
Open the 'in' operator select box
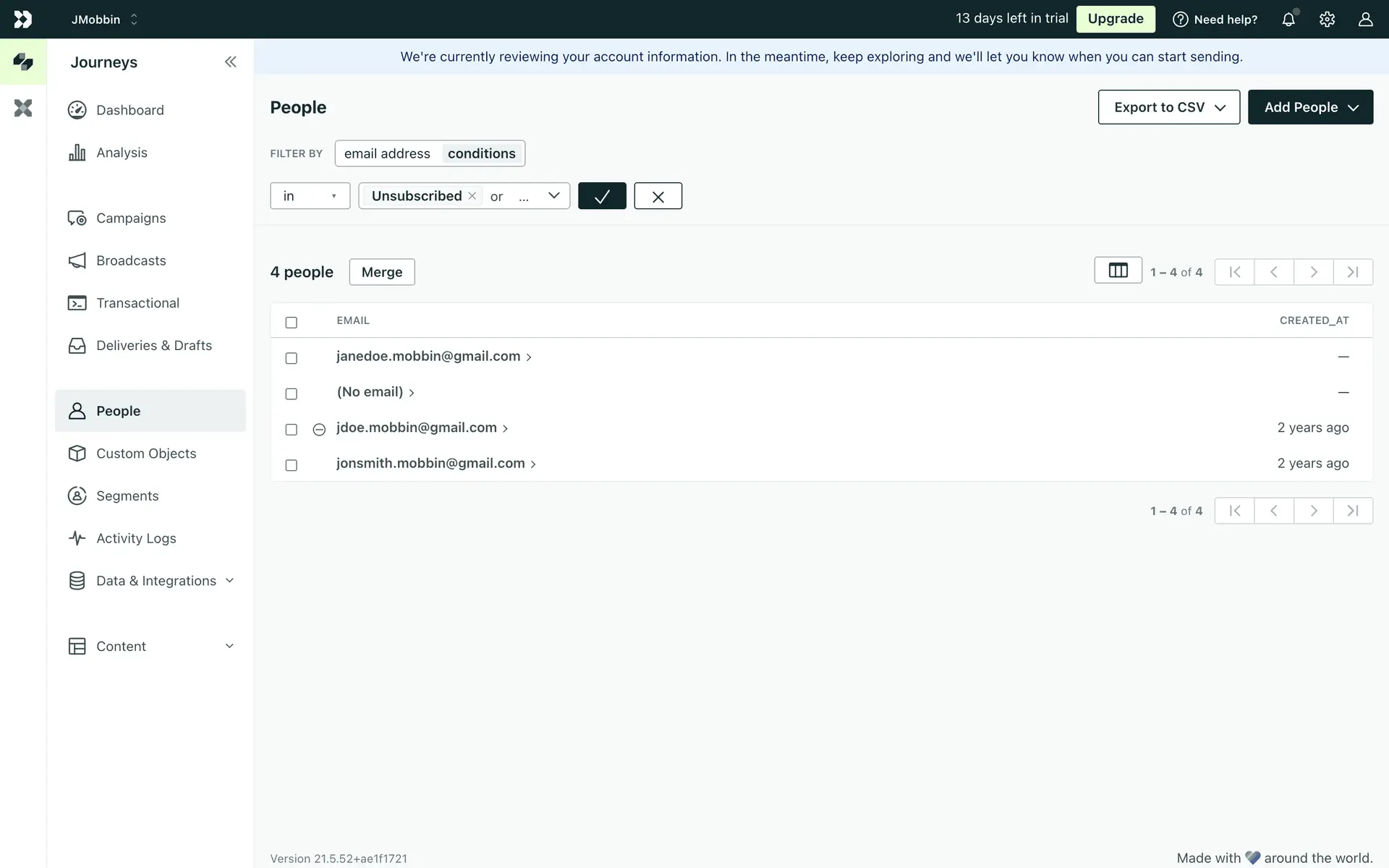(310, 196)
